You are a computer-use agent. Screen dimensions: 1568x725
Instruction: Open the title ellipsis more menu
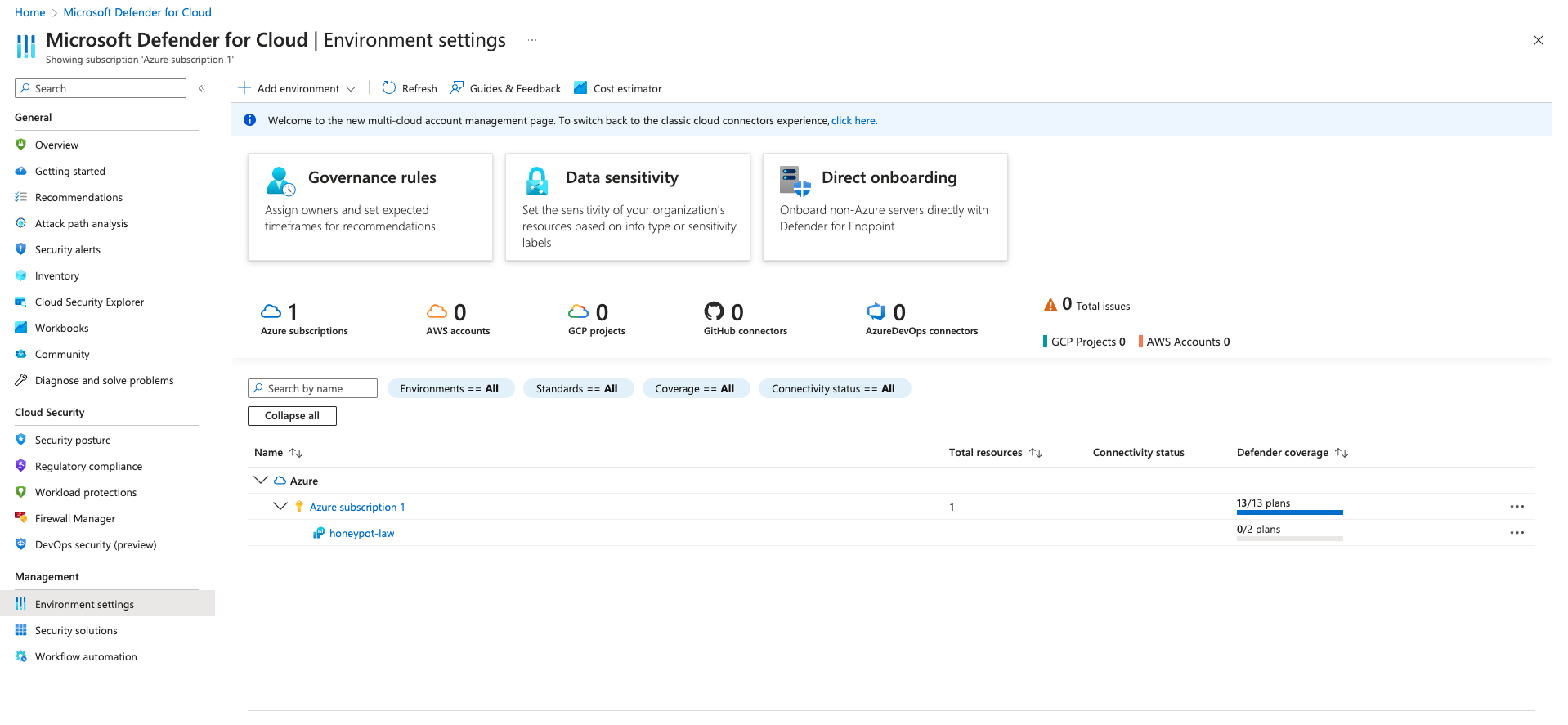tap(532, 40)
